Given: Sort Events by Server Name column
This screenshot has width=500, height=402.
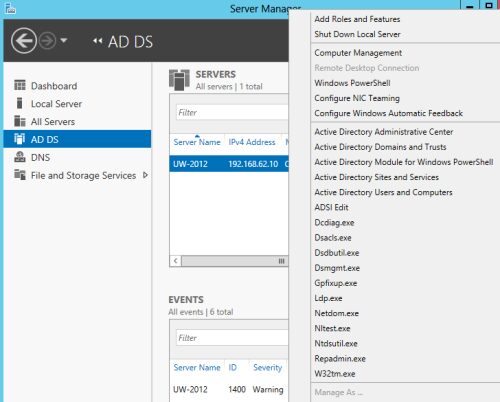Looking at the screenshot, I should tap(197, 367).
